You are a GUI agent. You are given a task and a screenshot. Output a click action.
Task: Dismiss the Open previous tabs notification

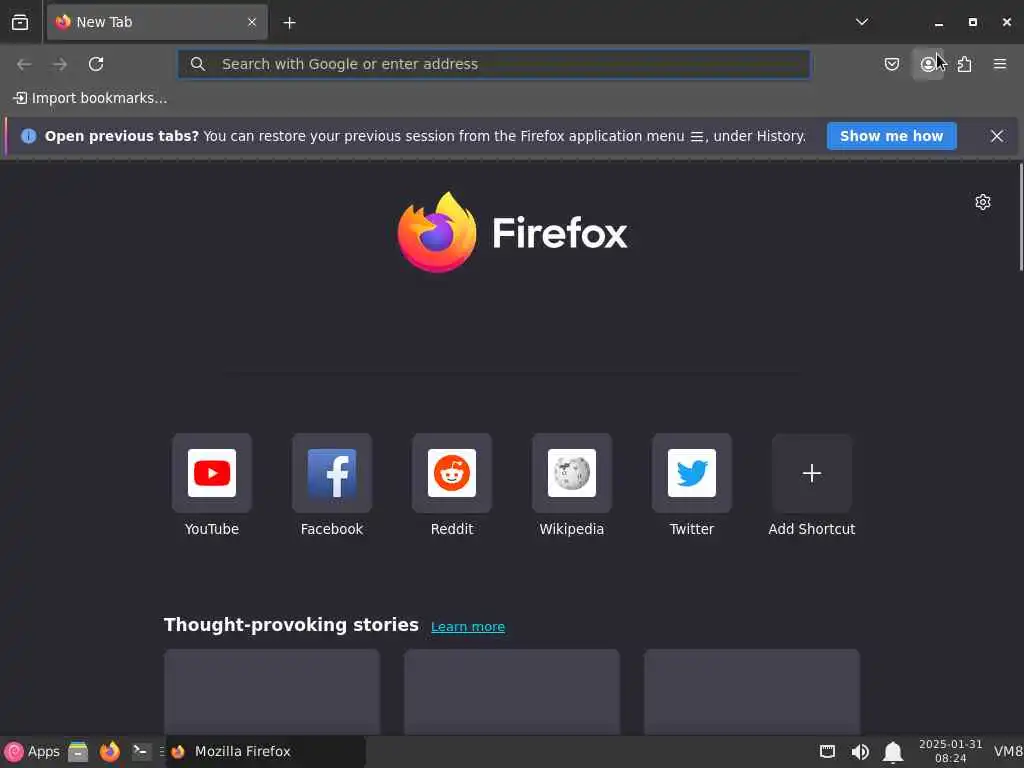997,136
